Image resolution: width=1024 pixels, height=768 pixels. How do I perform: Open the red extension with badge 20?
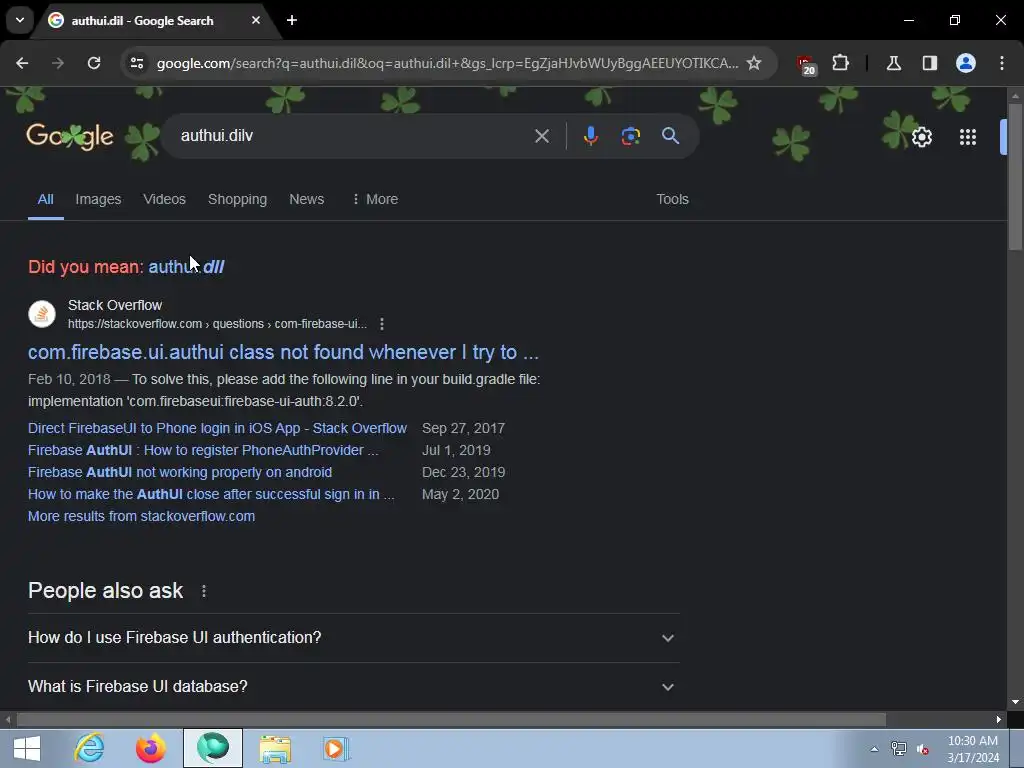pos(806,64)
